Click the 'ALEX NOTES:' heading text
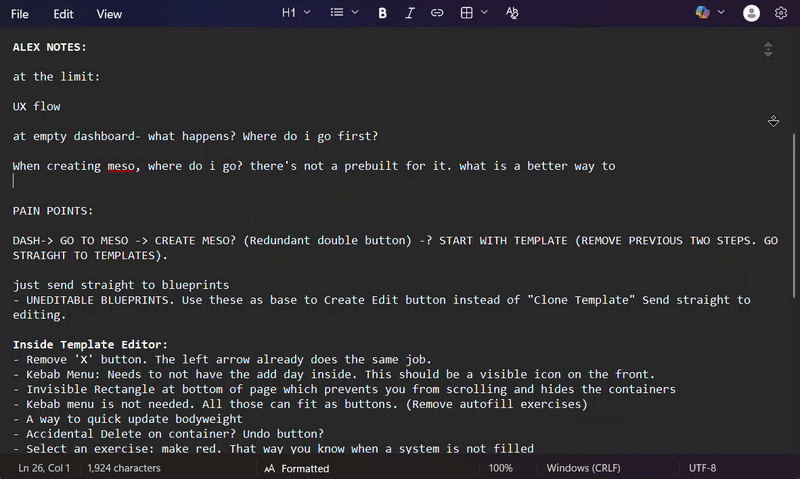The image size is (800, 479). pos(49,47)
